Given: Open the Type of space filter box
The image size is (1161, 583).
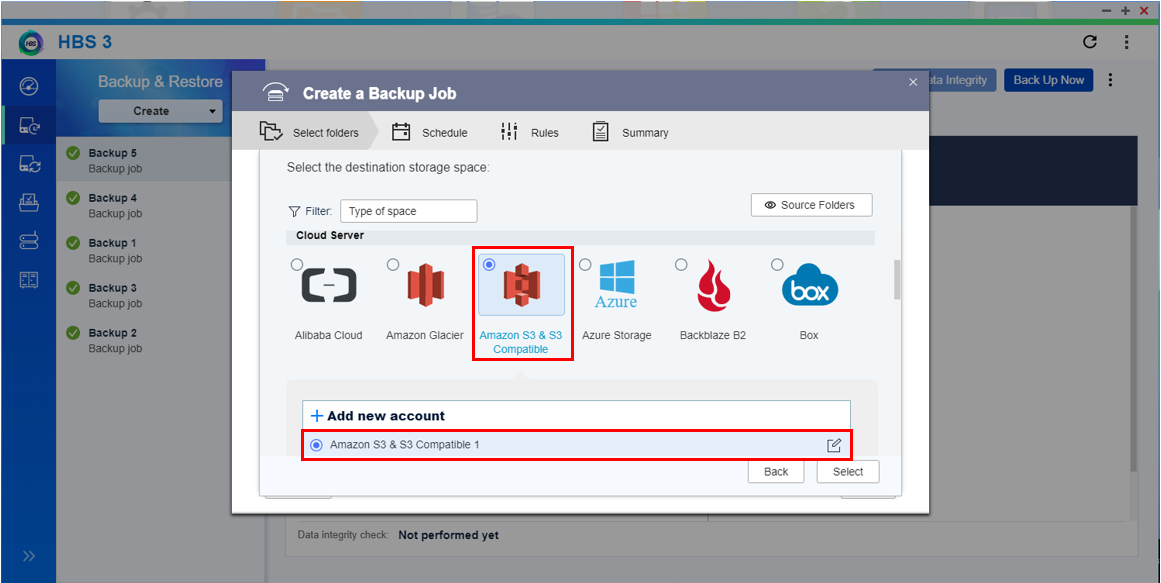Looking at the screenshot, I should (x=408, y=211).
